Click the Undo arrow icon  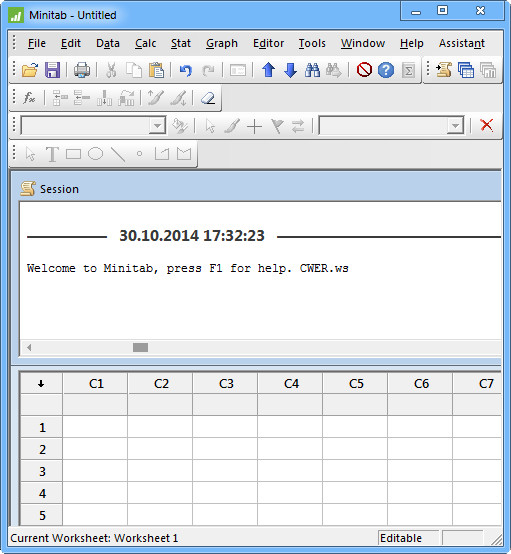click(x=186, y=70)
